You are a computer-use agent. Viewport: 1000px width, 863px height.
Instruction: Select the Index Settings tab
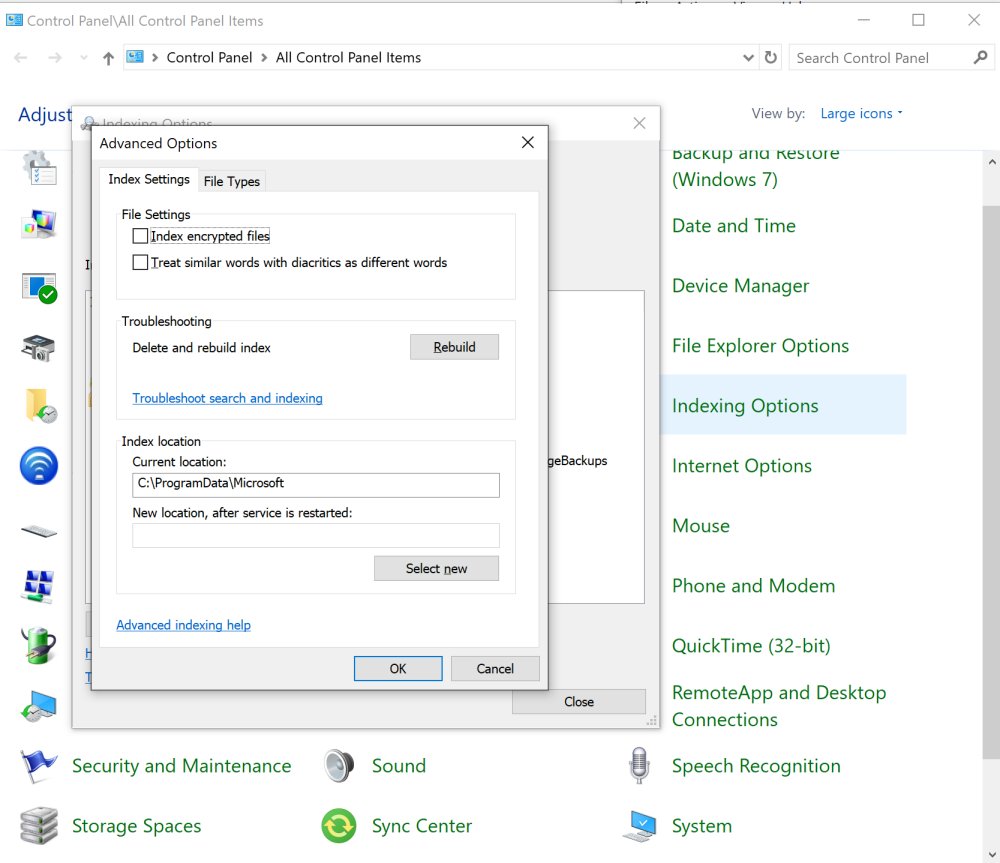tap(149, 179)
